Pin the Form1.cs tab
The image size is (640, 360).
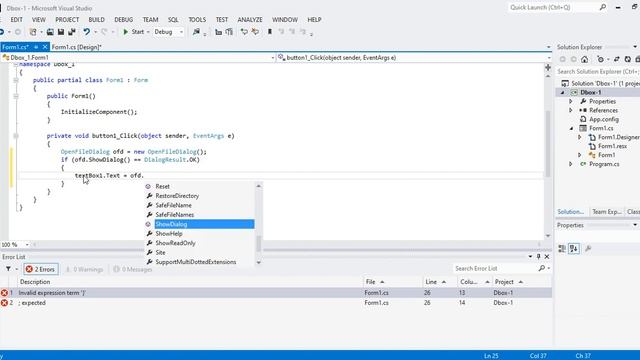(36, 47)
